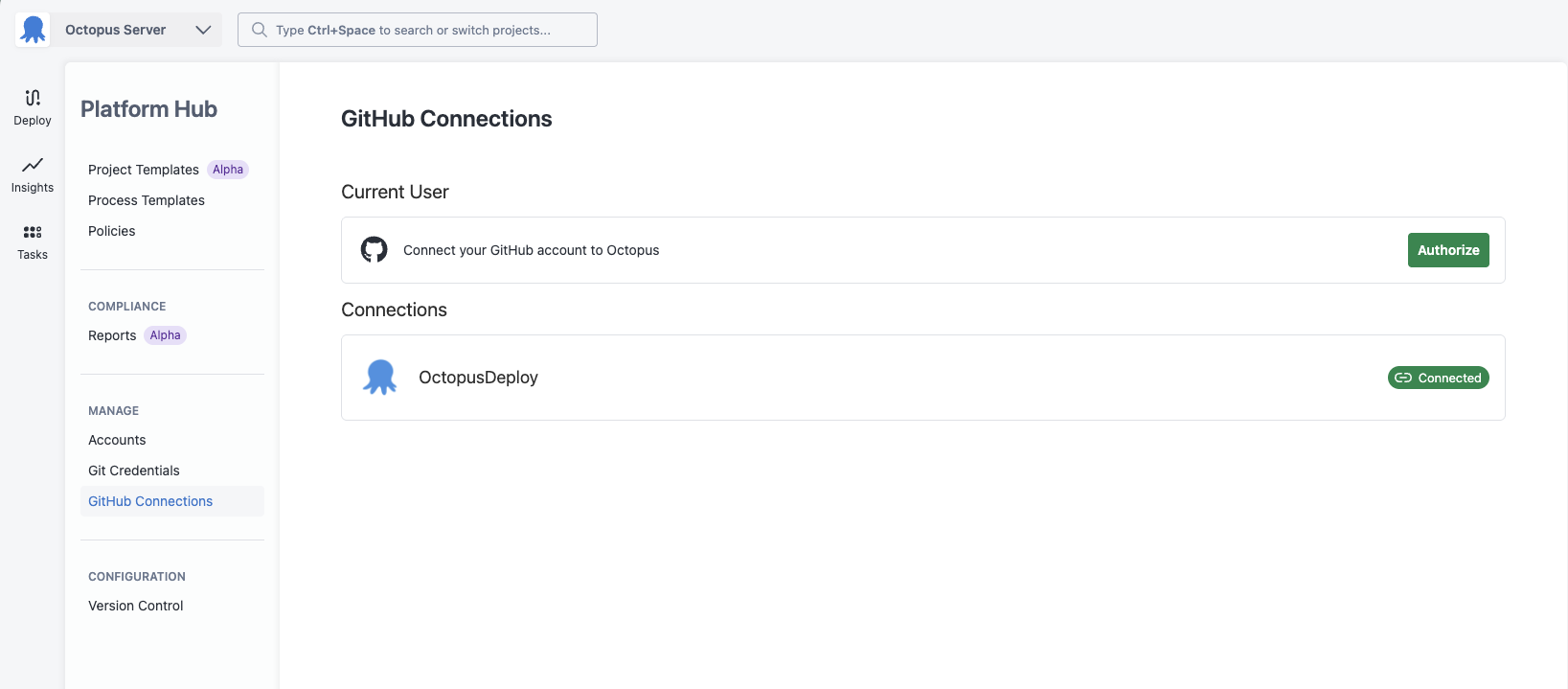1568x689 pixels.
Task: Open the Tasks grid icon
Action: 33,232
